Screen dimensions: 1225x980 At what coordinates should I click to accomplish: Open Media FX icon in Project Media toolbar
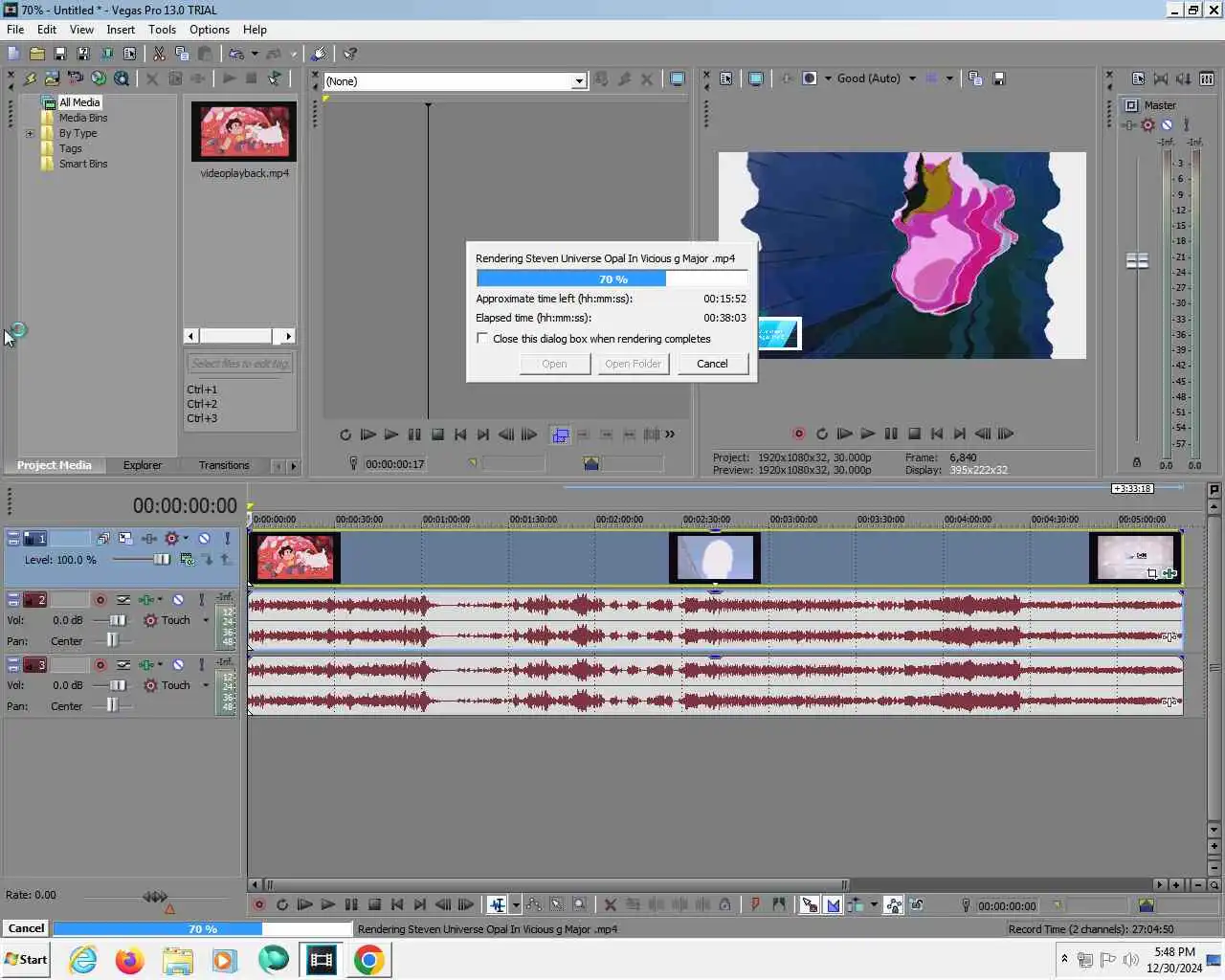(x=198, y=78)
